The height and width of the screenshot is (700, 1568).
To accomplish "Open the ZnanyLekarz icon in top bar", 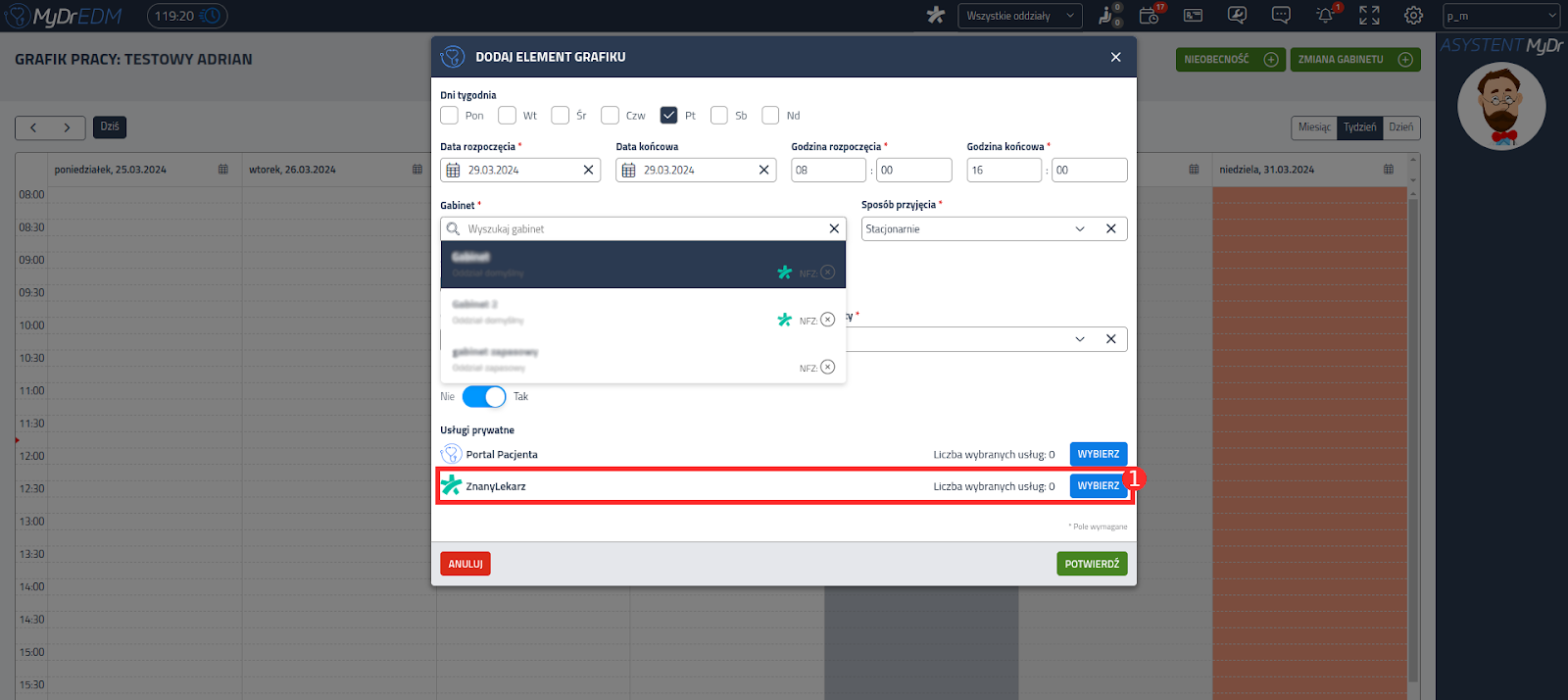I will click(936, 15).
